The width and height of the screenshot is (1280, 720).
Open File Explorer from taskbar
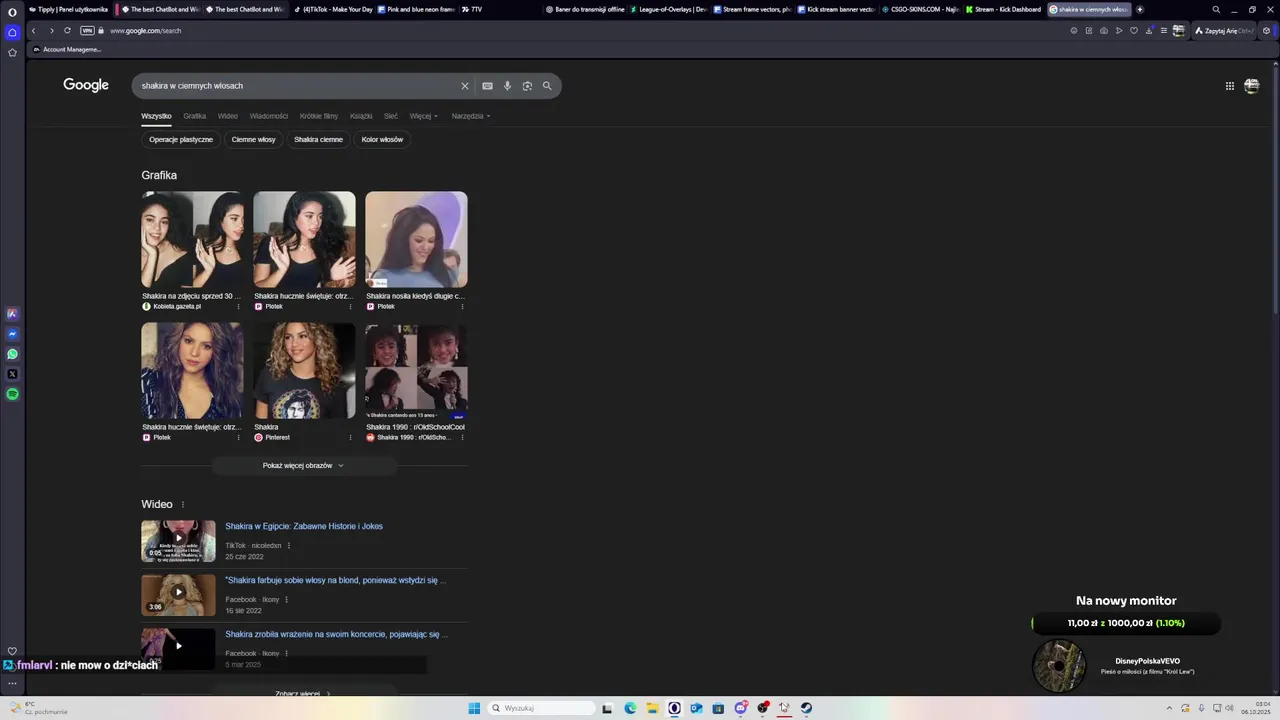652,708
